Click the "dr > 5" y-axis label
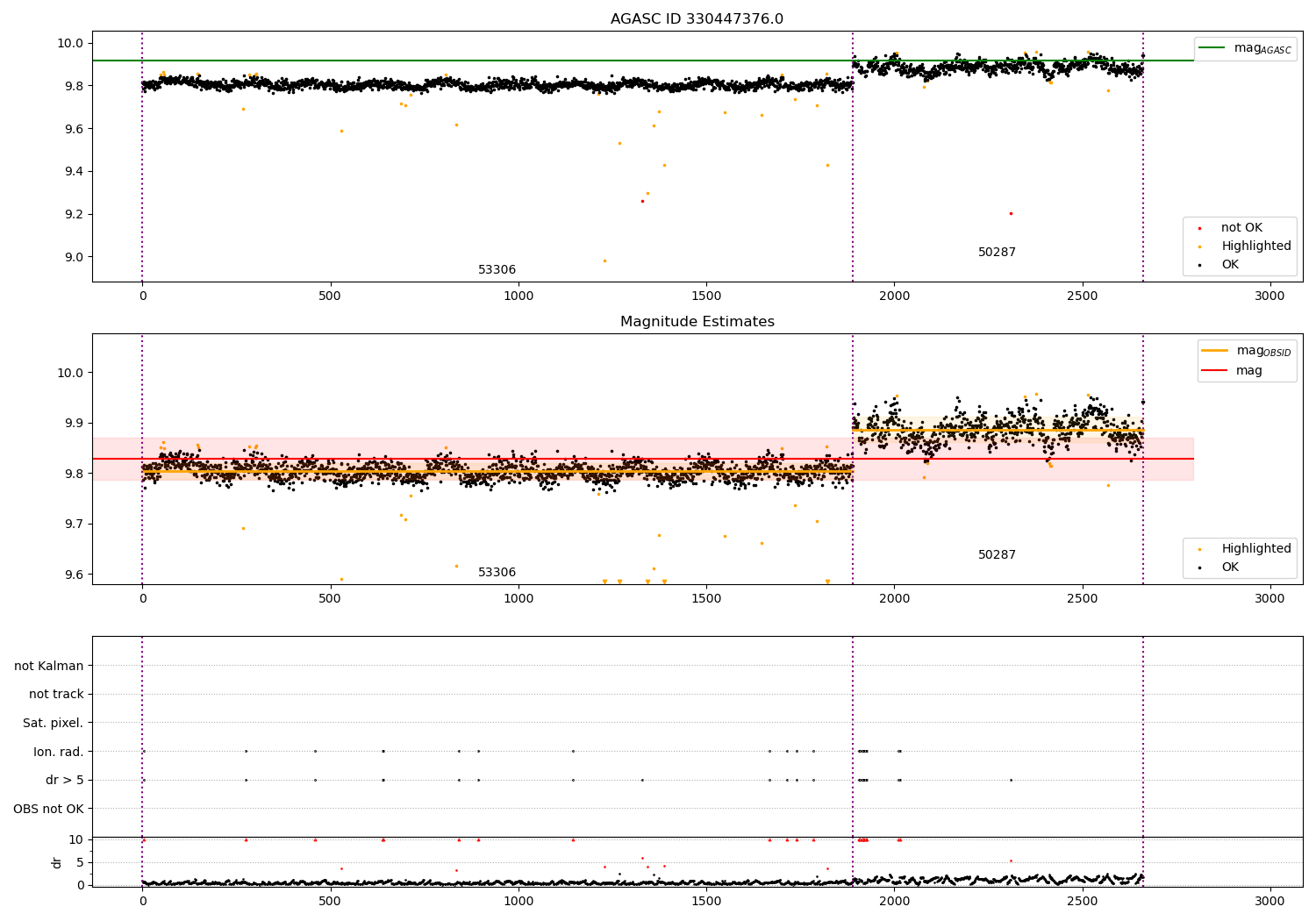This screenshot has height=921, width=1316. point(65,780)
